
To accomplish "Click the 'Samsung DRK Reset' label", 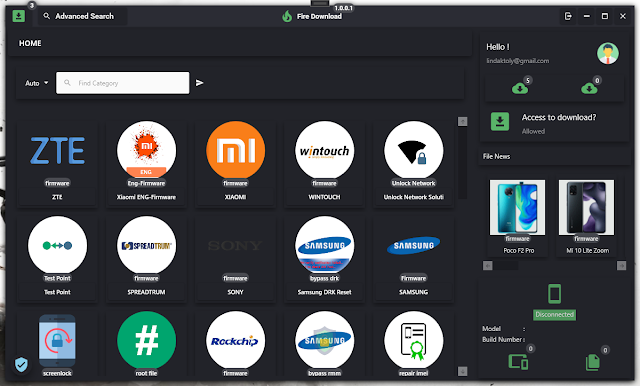I will pos(324,292).
